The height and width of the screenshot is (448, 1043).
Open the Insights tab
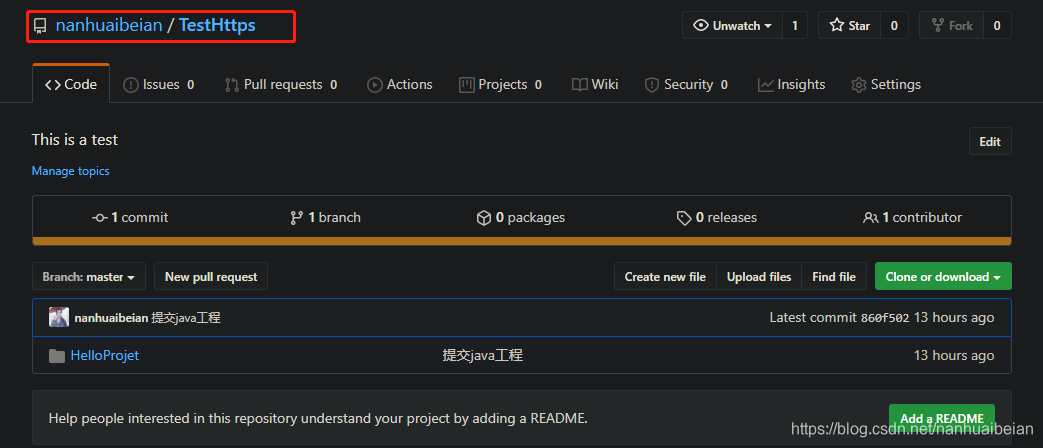tap(792, 84)
